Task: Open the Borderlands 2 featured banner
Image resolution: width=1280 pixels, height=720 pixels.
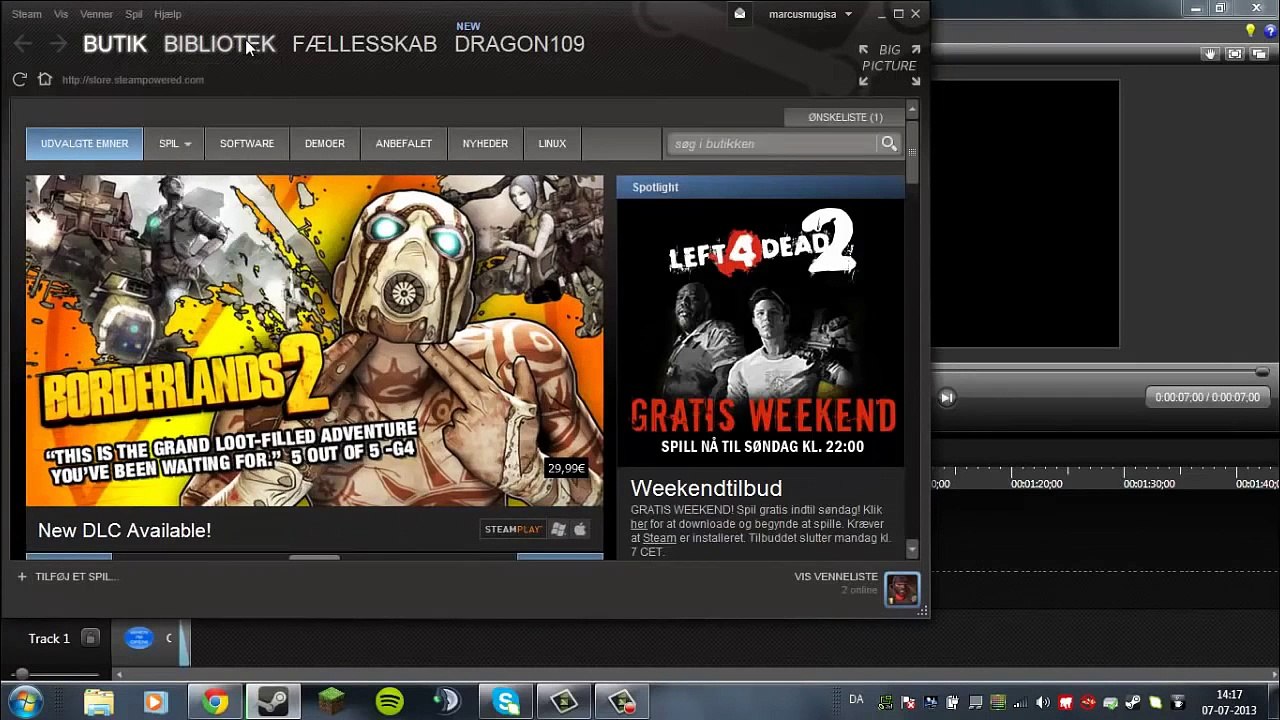Action: point(315,340)
